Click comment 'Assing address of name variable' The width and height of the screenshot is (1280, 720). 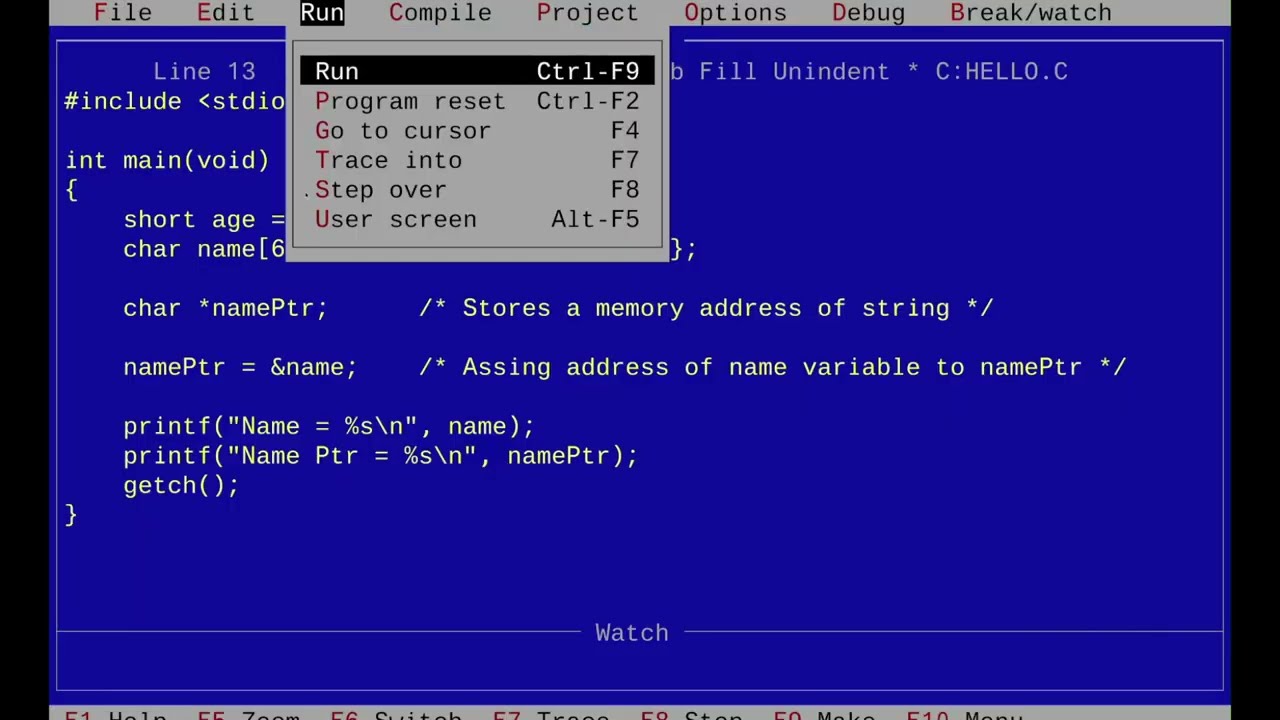coord(772,367)
